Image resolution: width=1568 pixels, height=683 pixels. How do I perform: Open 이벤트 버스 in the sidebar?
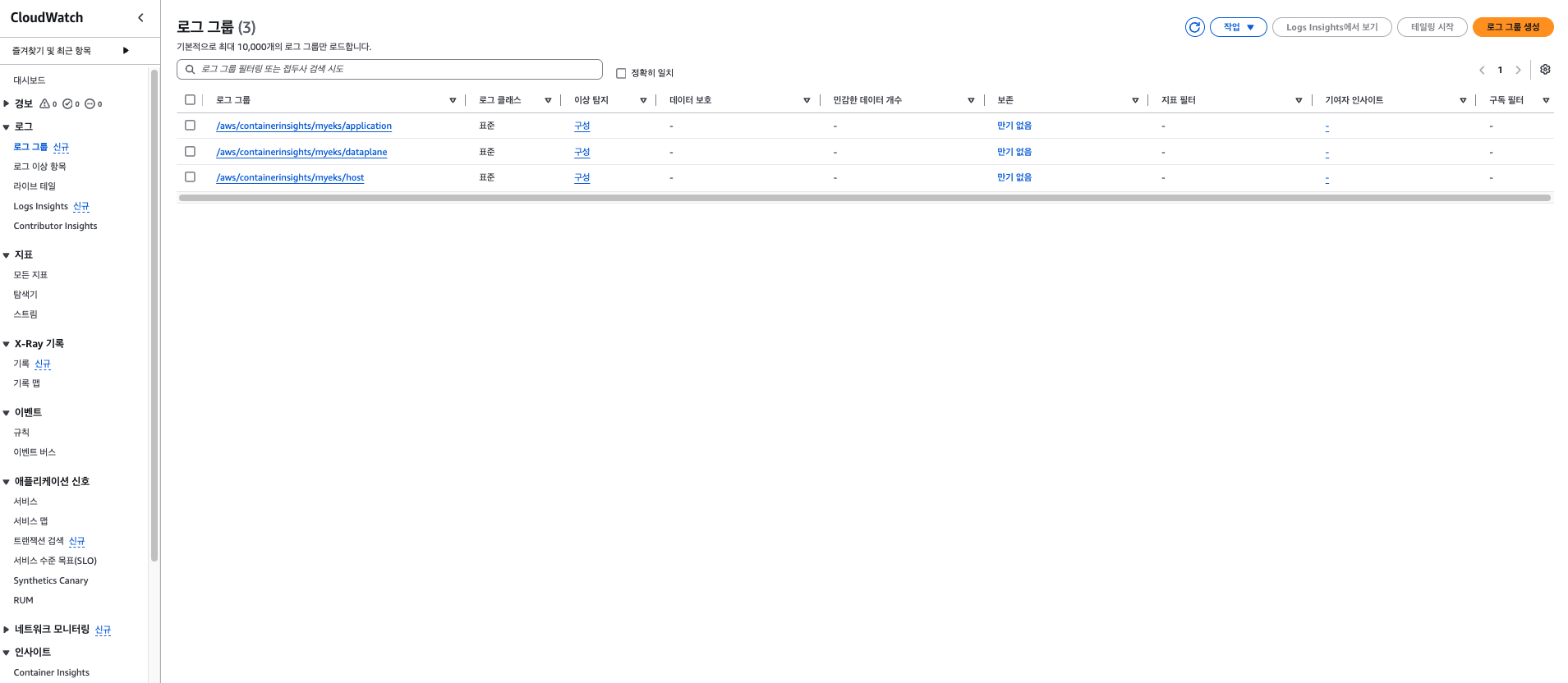(x=34, y=452)
